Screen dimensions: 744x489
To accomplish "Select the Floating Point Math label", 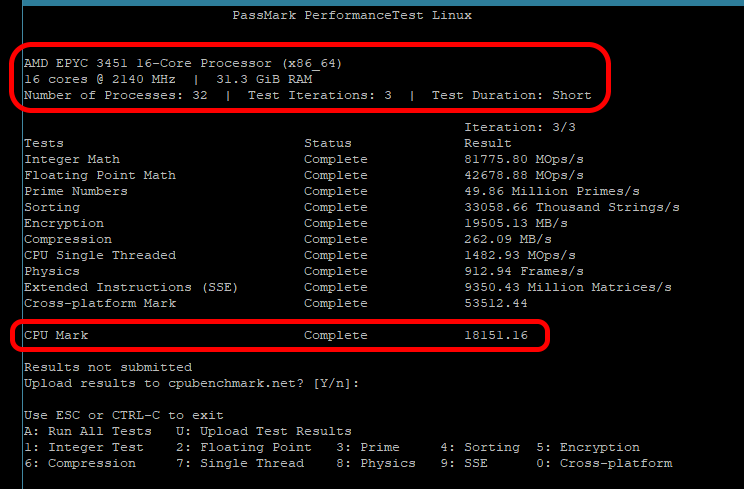I will pyautogui.click(x=100, y=175).
